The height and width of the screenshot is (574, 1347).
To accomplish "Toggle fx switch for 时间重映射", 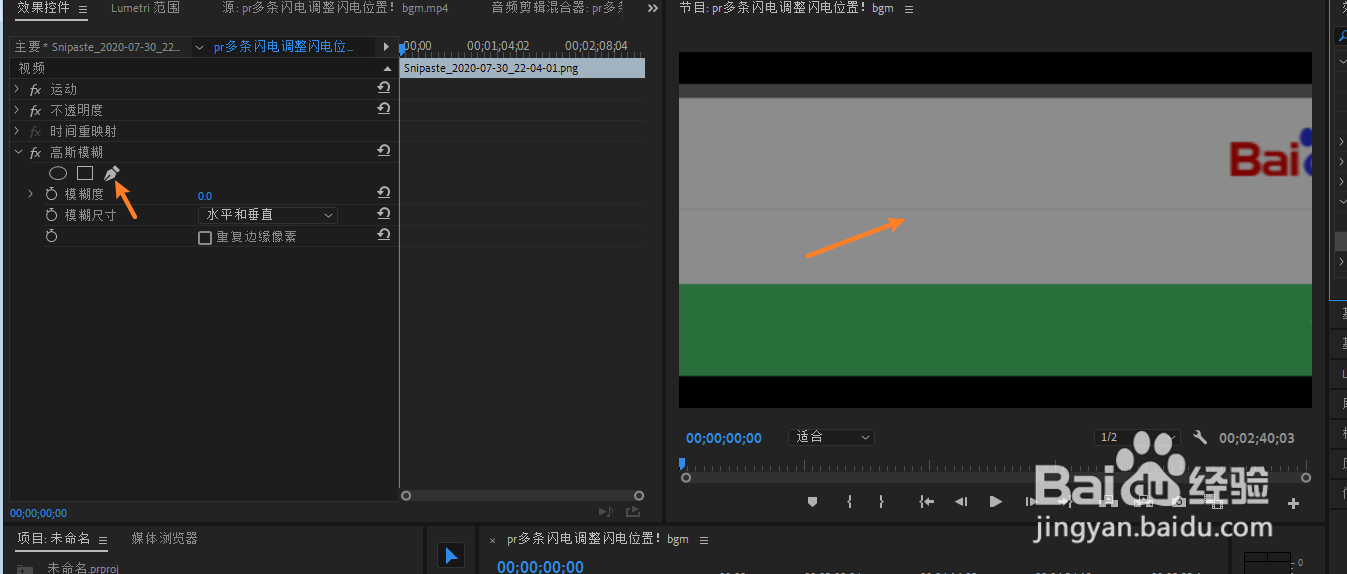I will pos(35,132).
